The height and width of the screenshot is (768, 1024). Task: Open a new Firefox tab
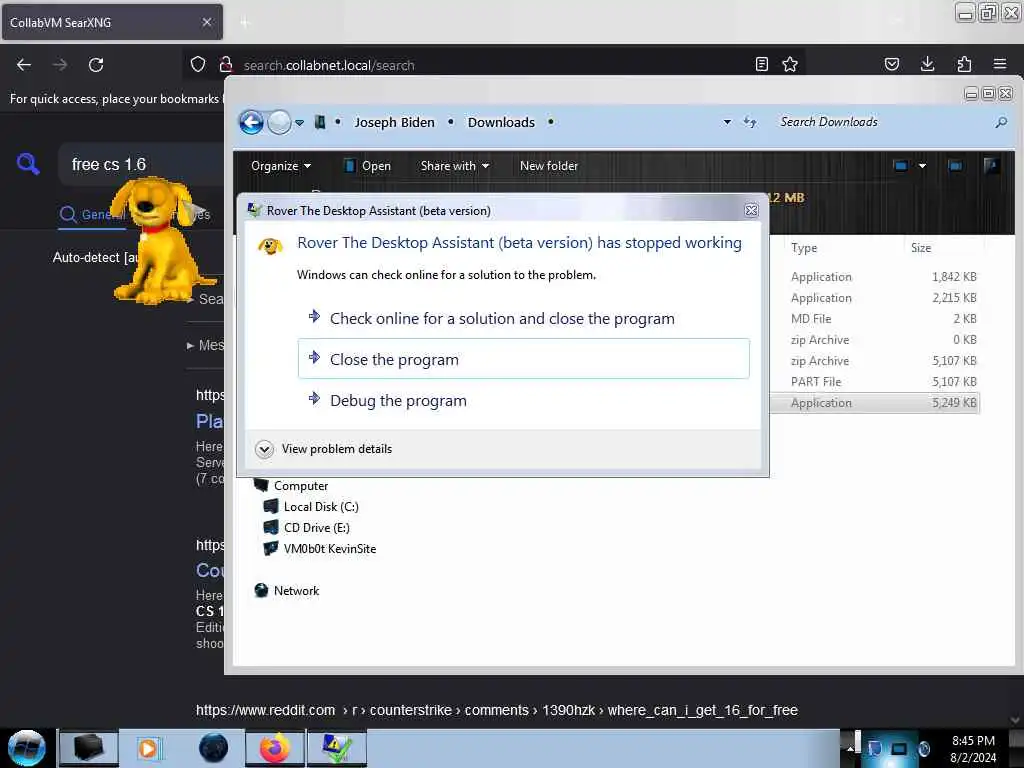click(x=245, y=23)
